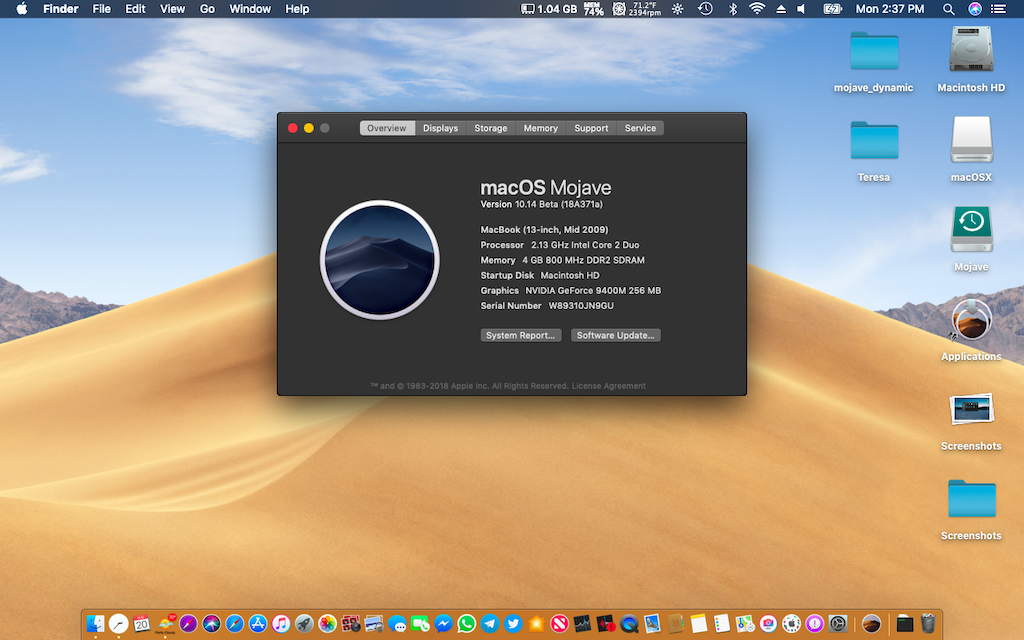Open the License Agreement link
This screenshot has width=1024, height=640.
(x=609, y=386)
